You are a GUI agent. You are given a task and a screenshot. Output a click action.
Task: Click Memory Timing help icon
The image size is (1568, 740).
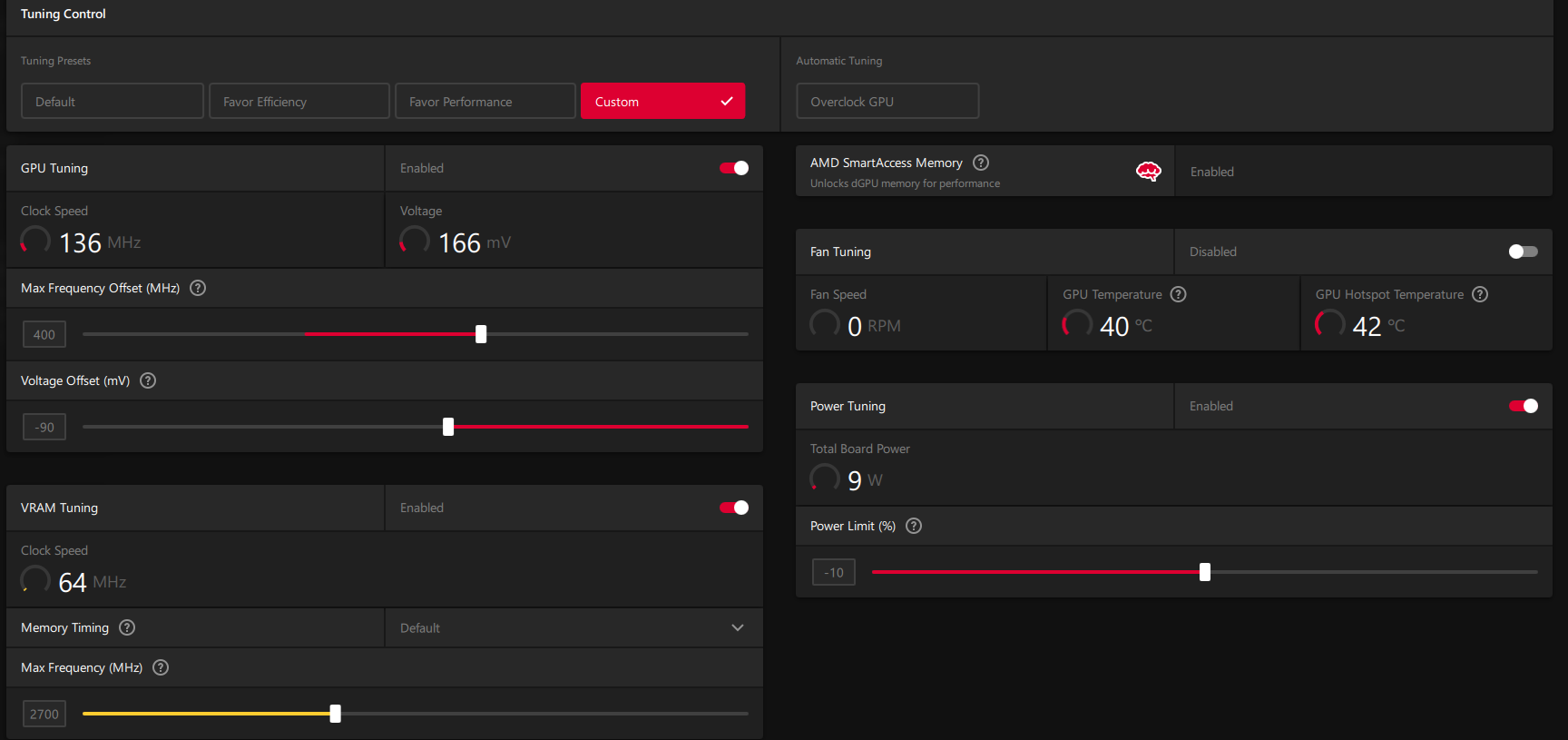point(127,627)
